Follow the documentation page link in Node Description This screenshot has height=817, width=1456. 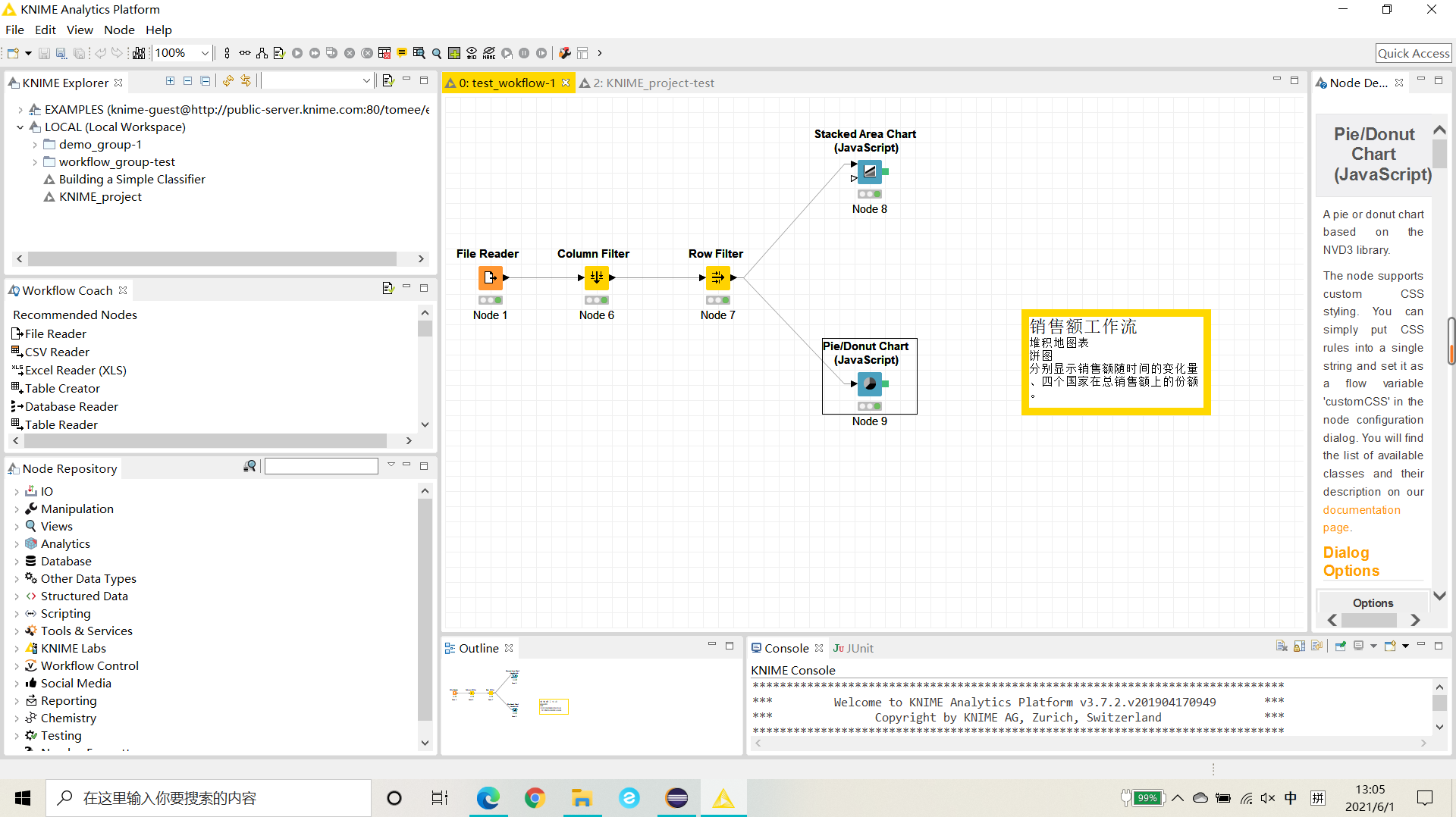click(1361, 509)
